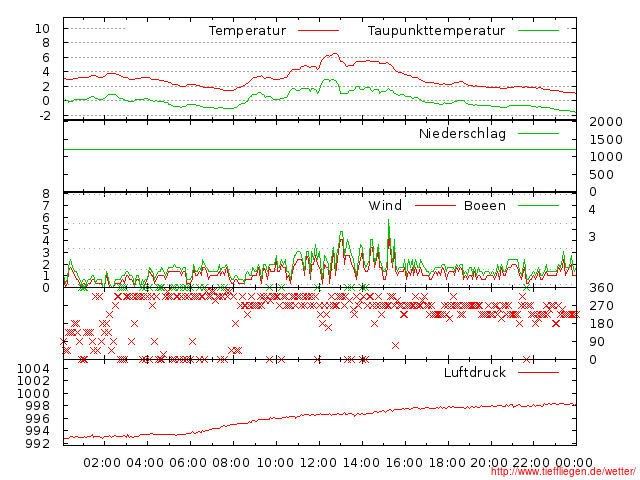640x480 pixels.
Task: Click the 16:00 time axis label
Action: point(404,463)
